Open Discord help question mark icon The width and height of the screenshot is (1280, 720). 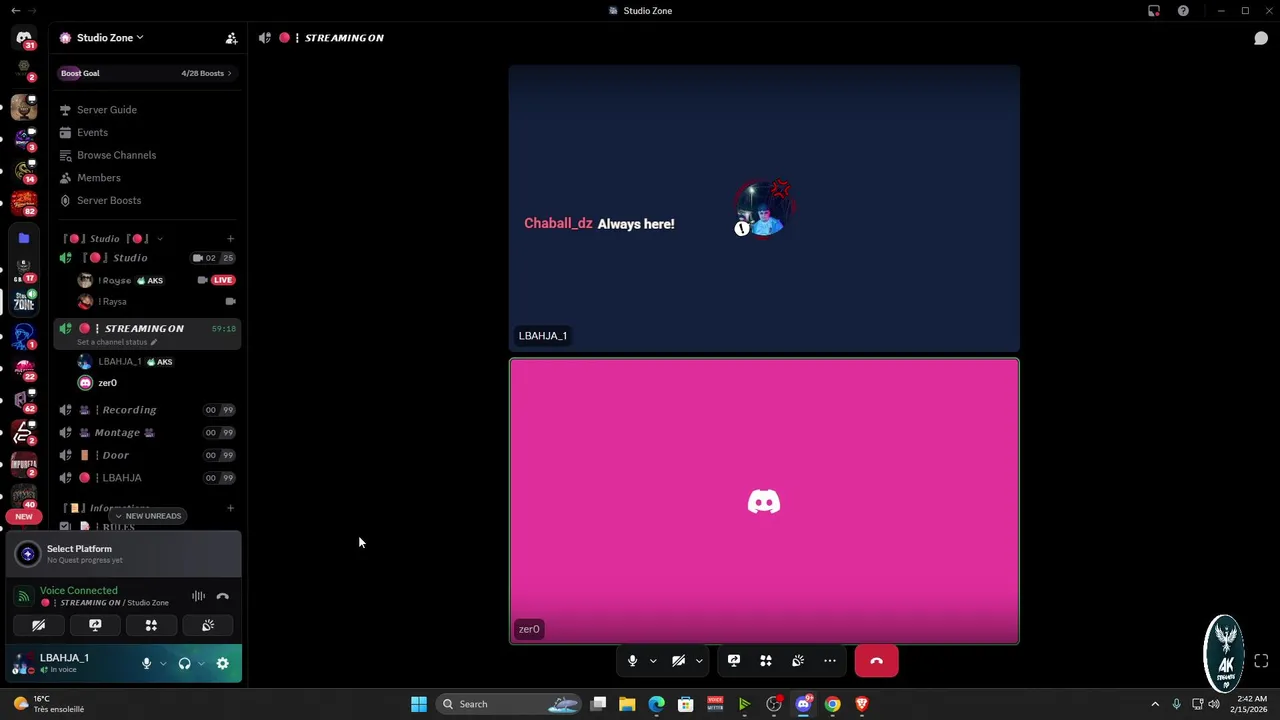point(1183,11)
